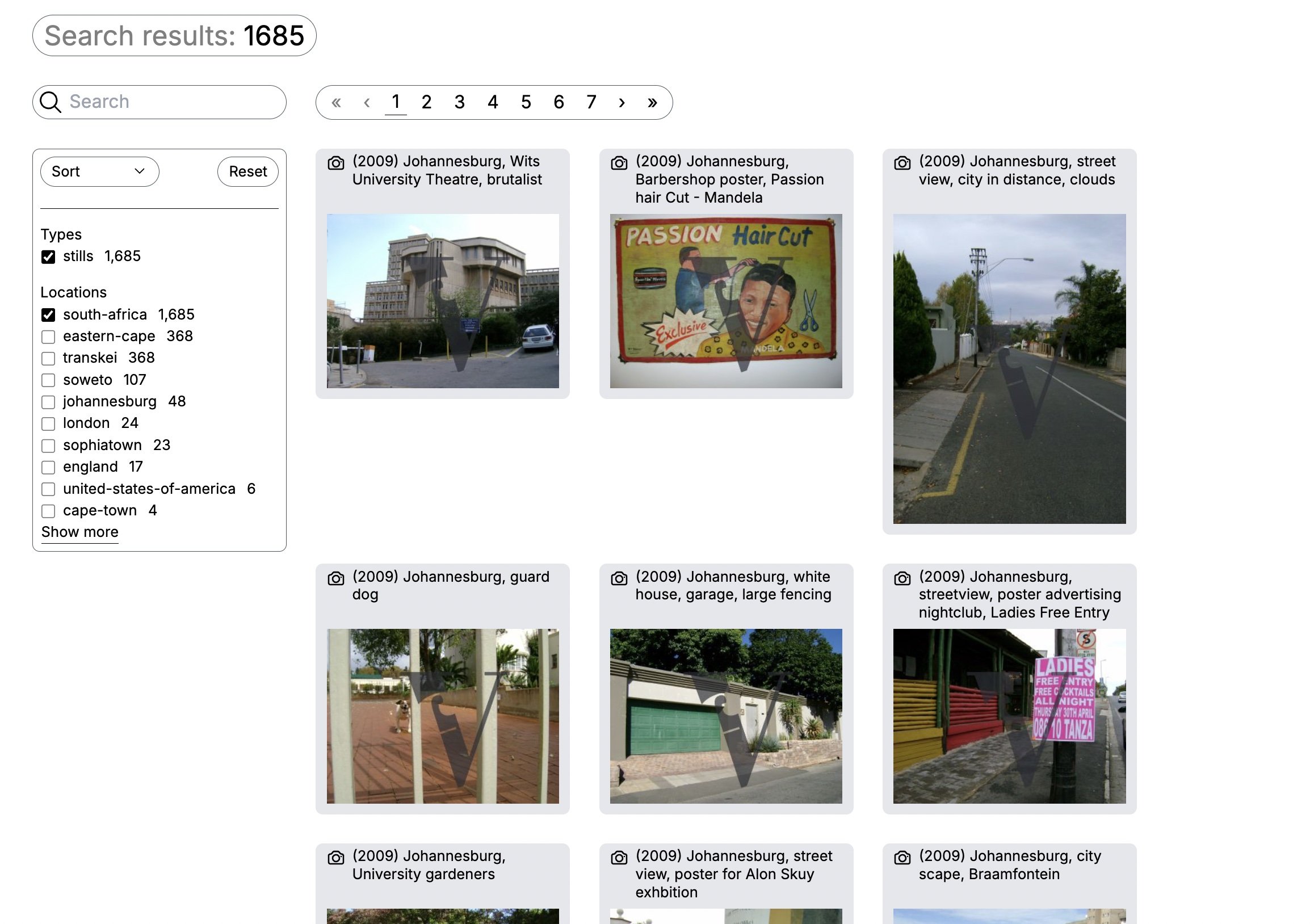This screenshot has width=1310, height=924.
Task: Go to results page 2
Action: point(426,102)
